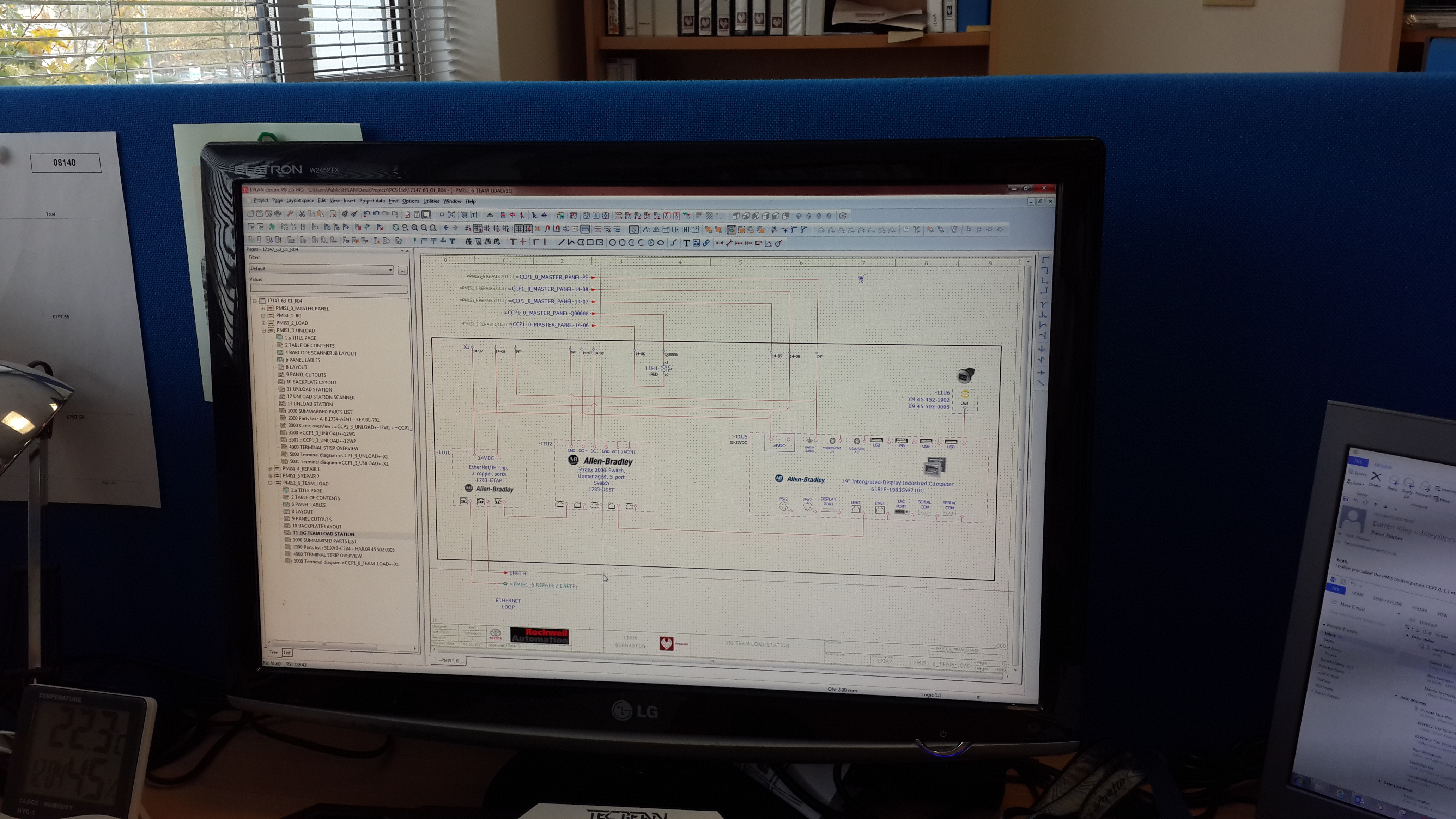Image resolution: width=1456 pixels, height=819 pixels.
Task: Click the Previous page back arrow
Action: [x=446, y=228]
